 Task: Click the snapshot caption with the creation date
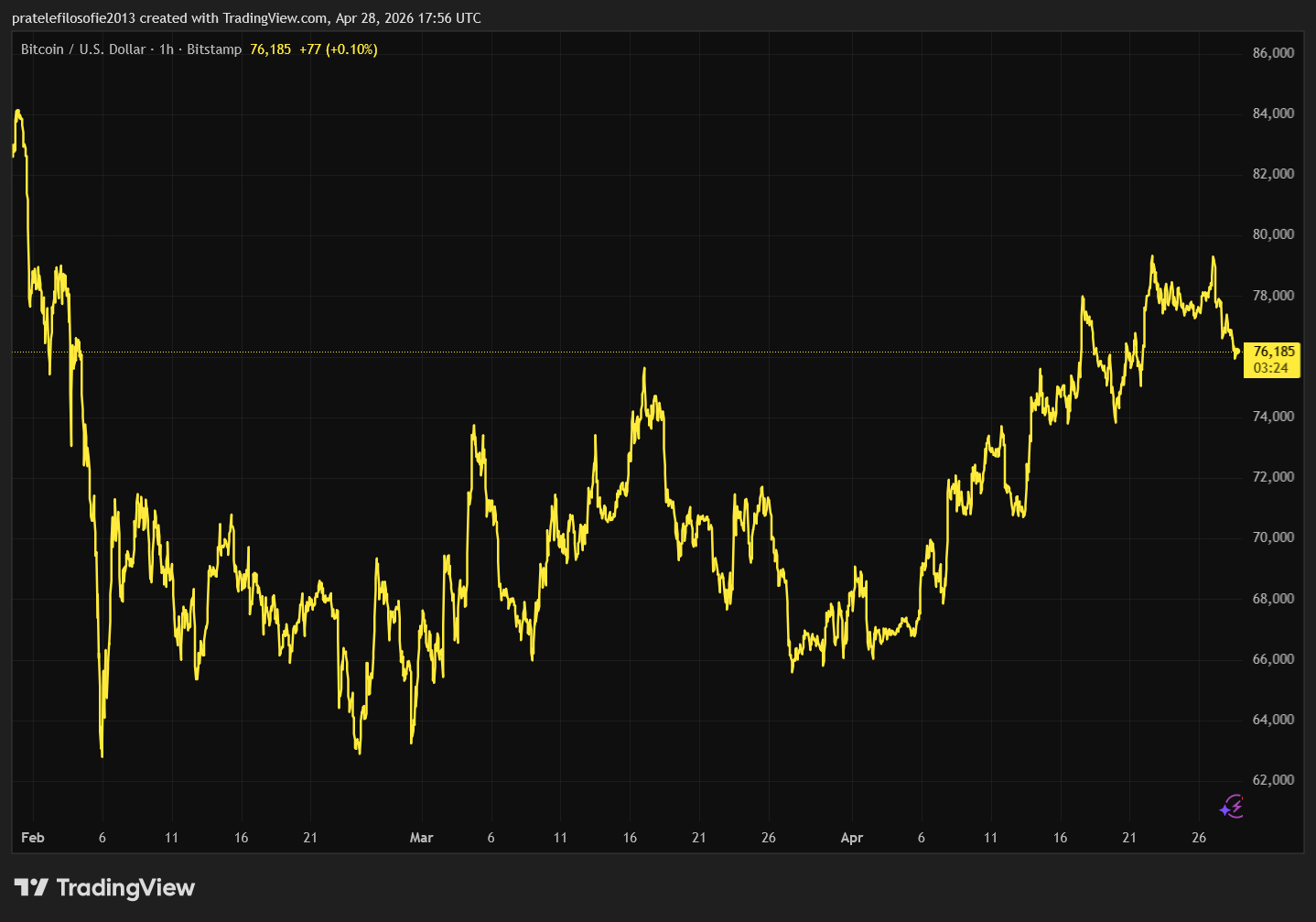tap(246, 18)
